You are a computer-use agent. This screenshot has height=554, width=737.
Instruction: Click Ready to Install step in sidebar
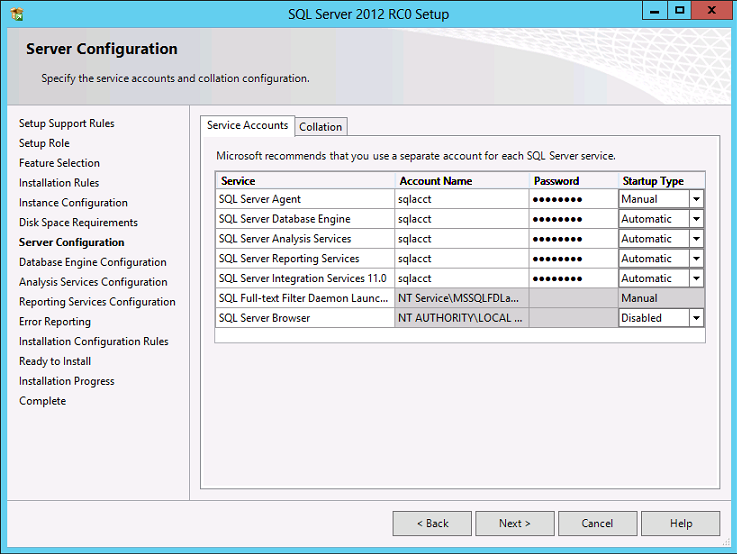[x=55, y=361]
